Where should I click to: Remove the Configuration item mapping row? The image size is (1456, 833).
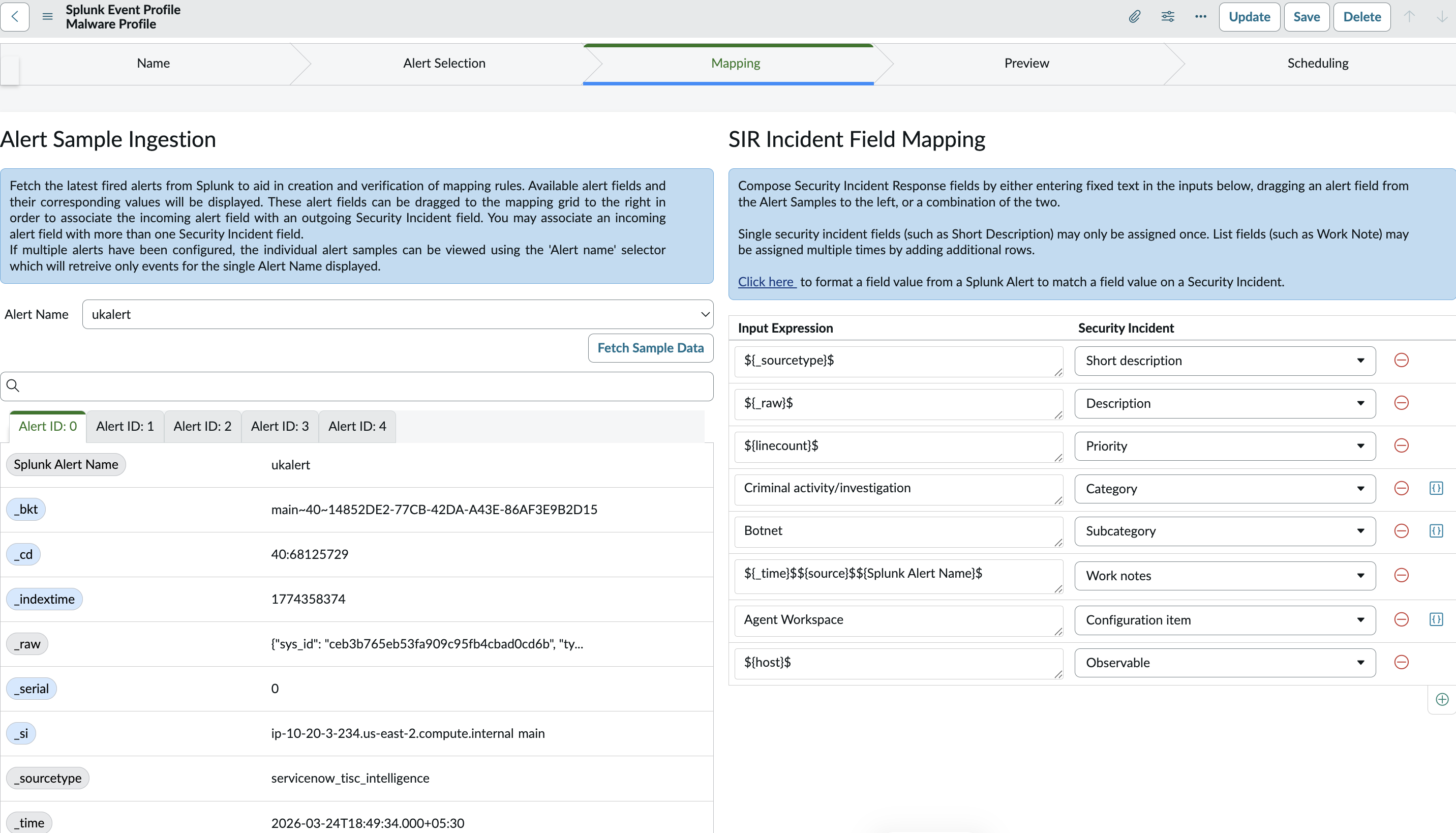click(x=1401, y=619)
